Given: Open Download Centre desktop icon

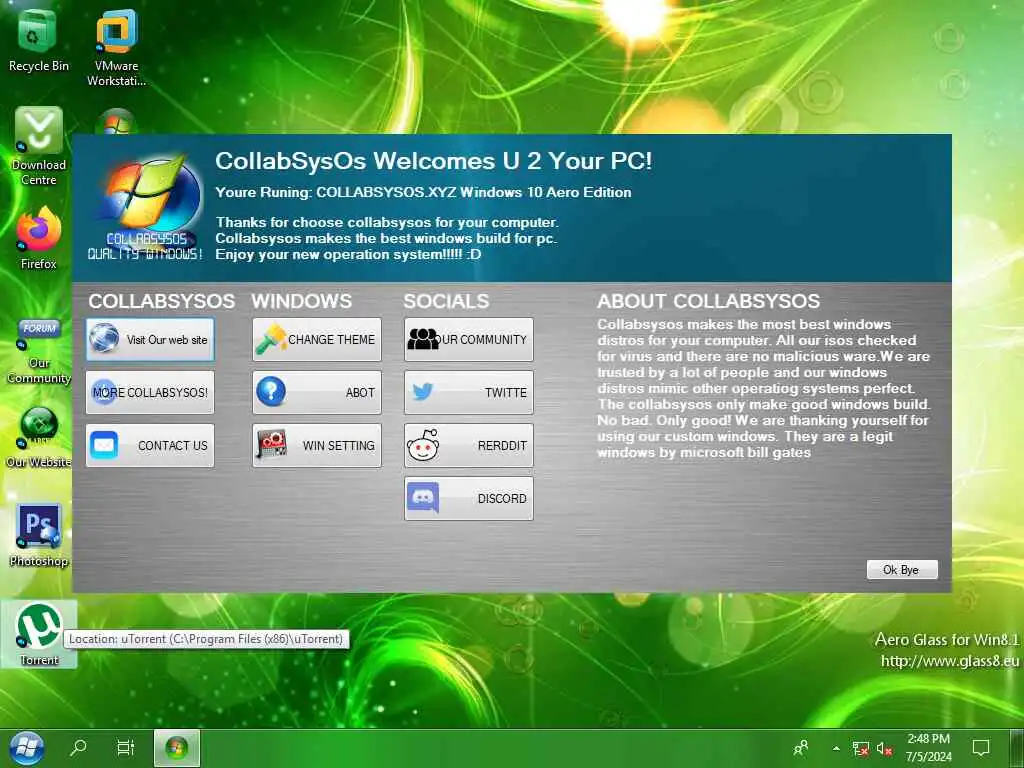Looking at the screenshot, I should click(38, 146).
